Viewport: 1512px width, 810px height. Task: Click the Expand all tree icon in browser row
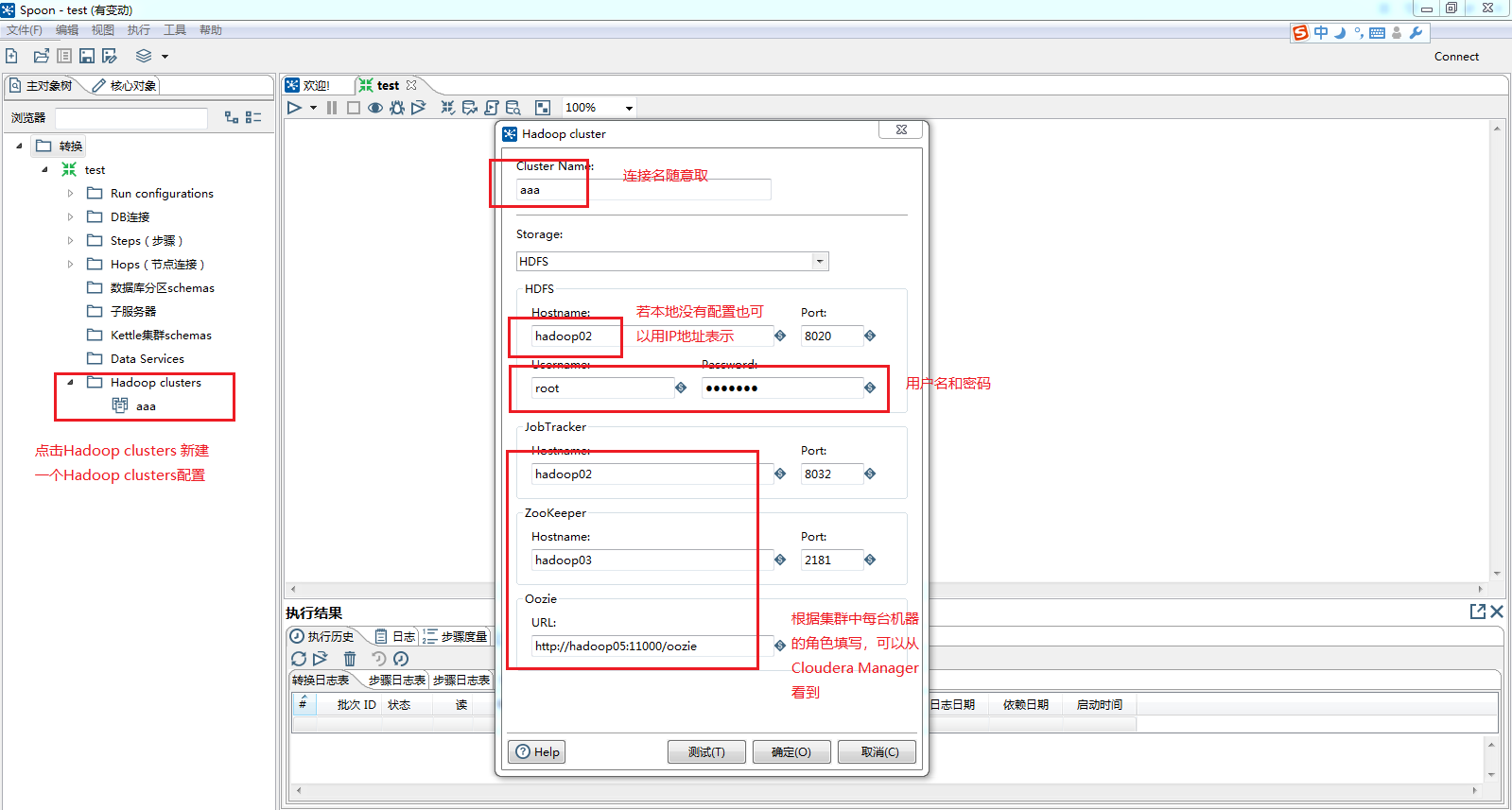coord(232,117)
